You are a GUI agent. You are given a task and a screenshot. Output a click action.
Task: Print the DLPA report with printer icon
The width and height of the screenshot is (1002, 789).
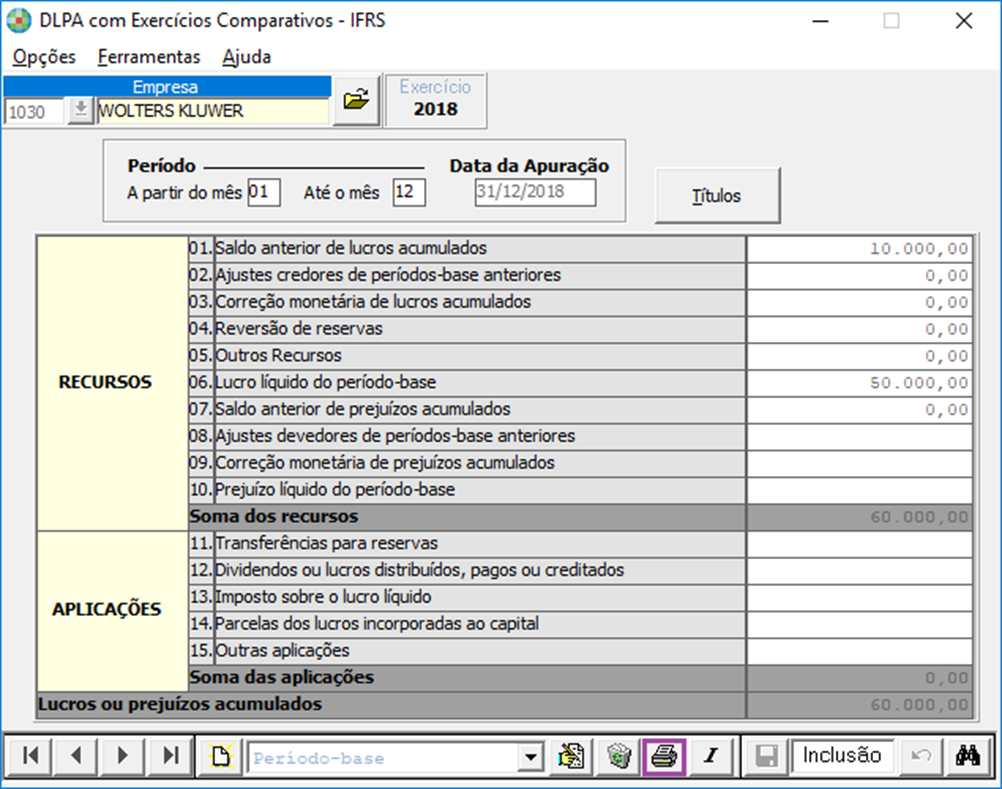[665, 756]
